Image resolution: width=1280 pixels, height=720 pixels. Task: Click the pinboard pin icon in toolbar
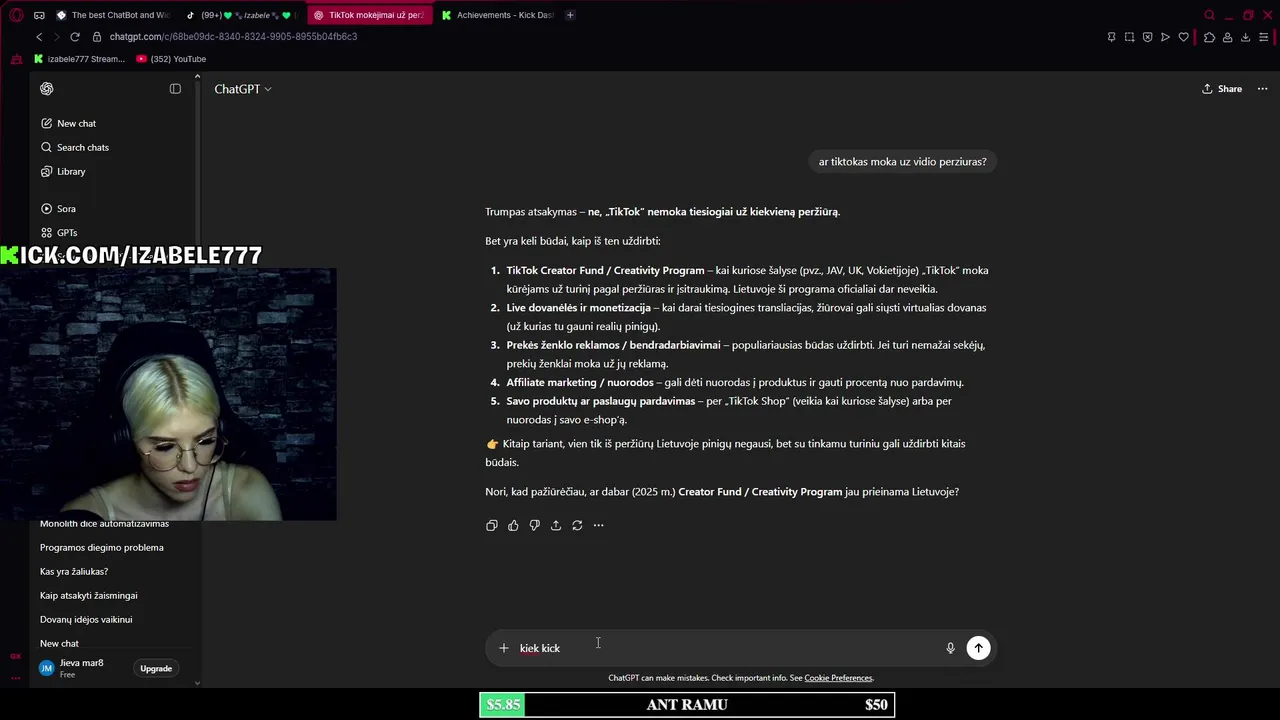[1111, 37]
